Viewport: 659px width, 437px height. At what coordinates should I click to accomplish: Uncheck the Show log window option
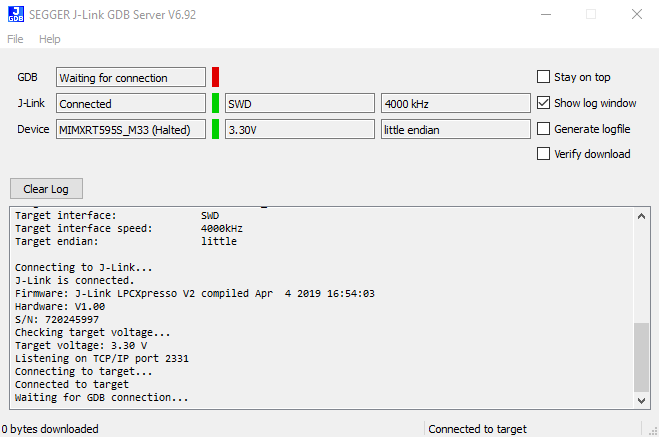[x=544, y=103]
